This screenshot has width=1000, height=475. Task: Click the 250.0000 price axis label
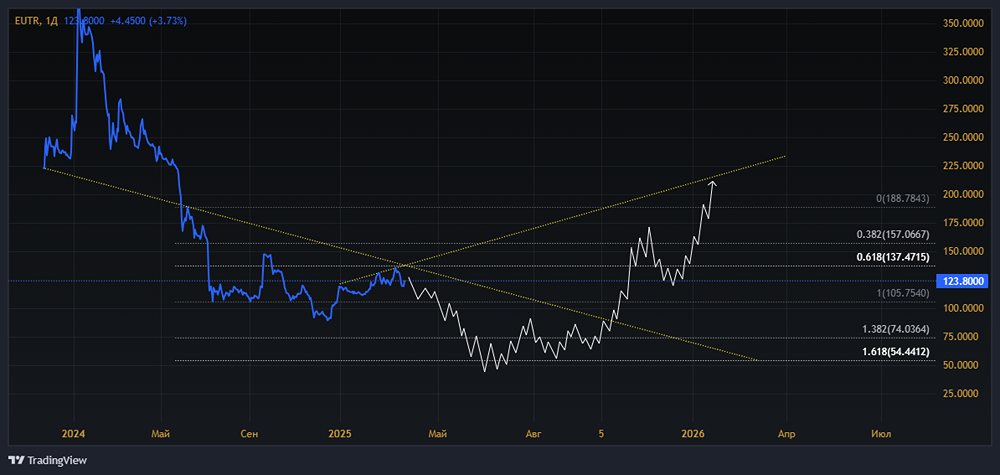coord(963,138)
